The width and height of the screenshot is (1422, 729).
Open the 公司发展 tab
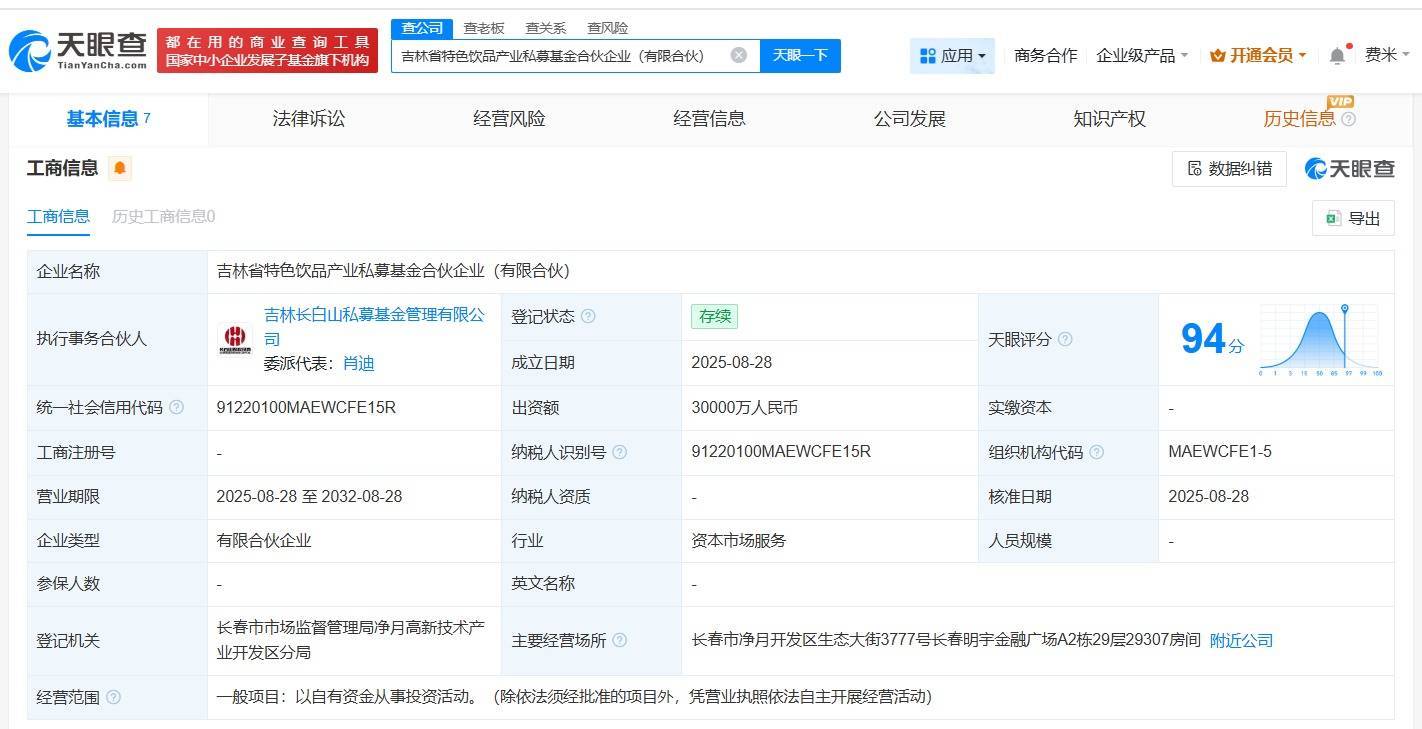click(909, 119)
